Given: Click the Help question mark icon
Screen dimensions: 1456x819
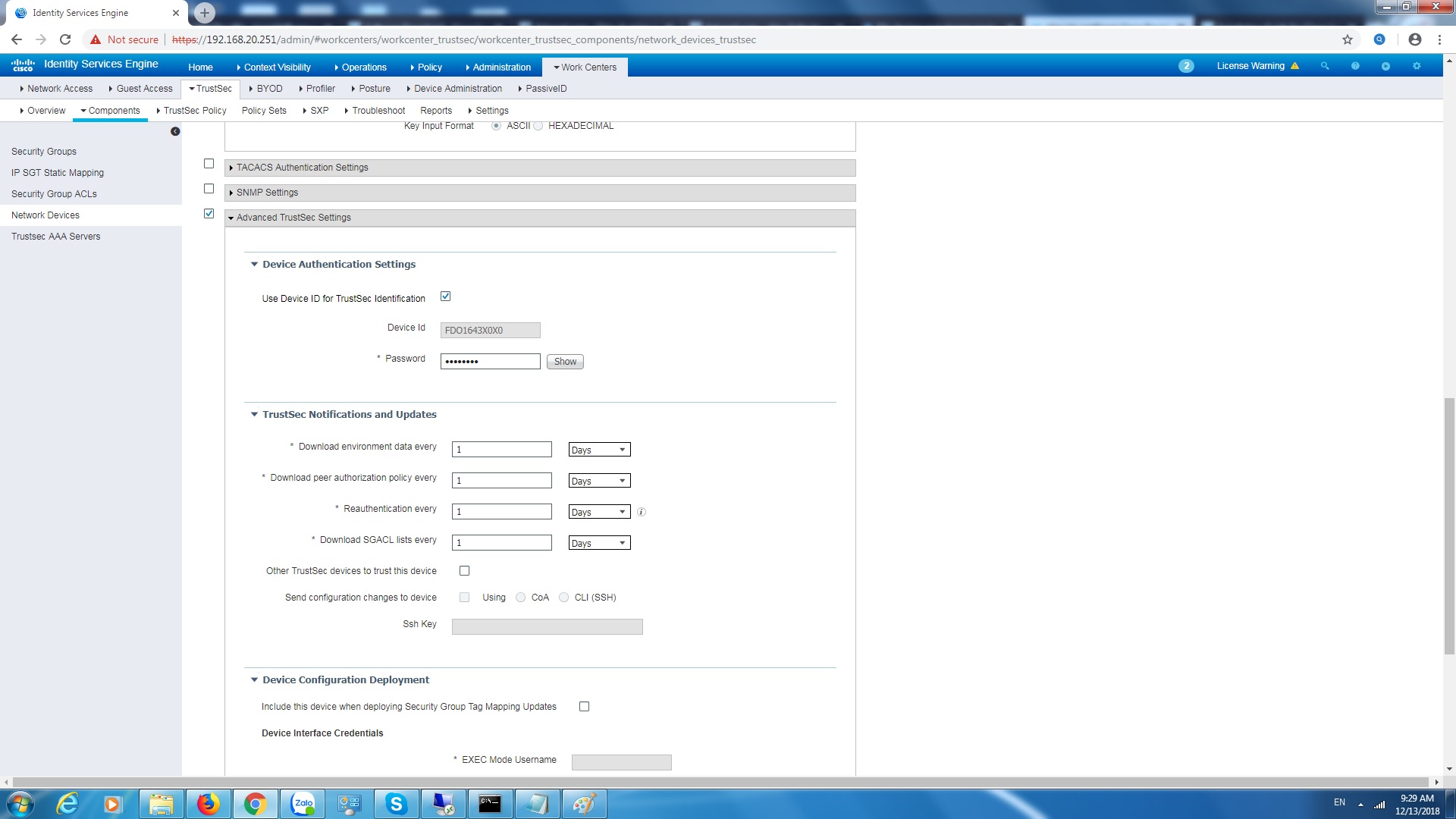Looking at the screenshot, I should (x=1355, y=66).
